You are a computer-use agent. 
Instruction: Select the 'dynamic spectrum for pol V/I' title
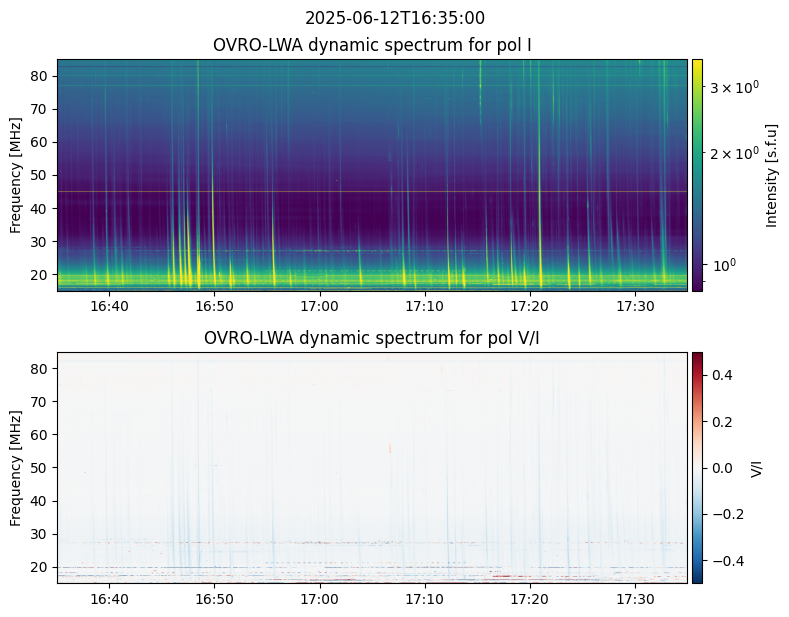(x=372, y=338)
